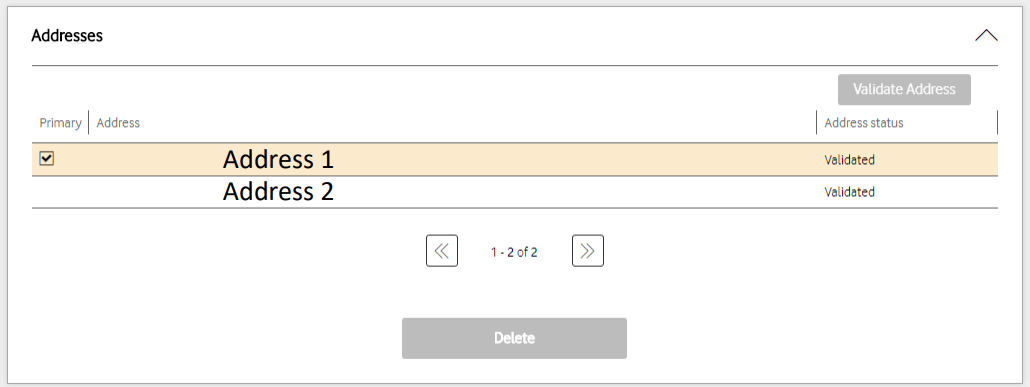The height and width of the screenshot is (387, 1030).
Task: Select the Address 1 row text
Action: click(279, 159)
